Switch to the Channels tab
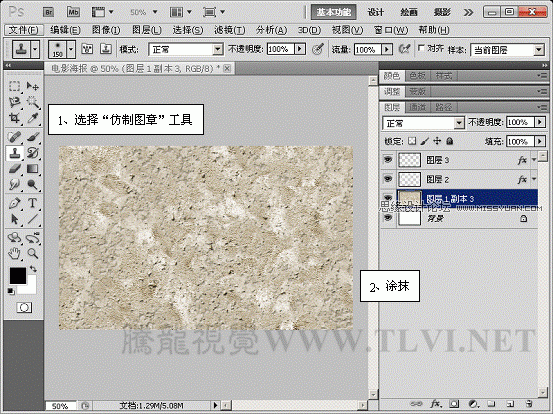This screenshot has width=553, height=414. 417,107
